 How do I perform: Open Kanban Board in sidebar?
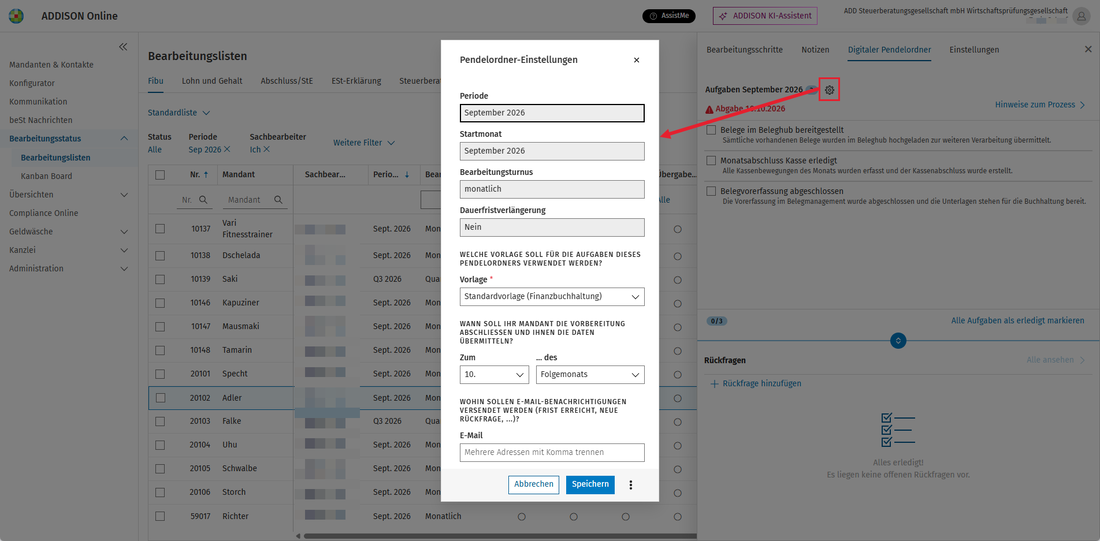tap(46, 176)
